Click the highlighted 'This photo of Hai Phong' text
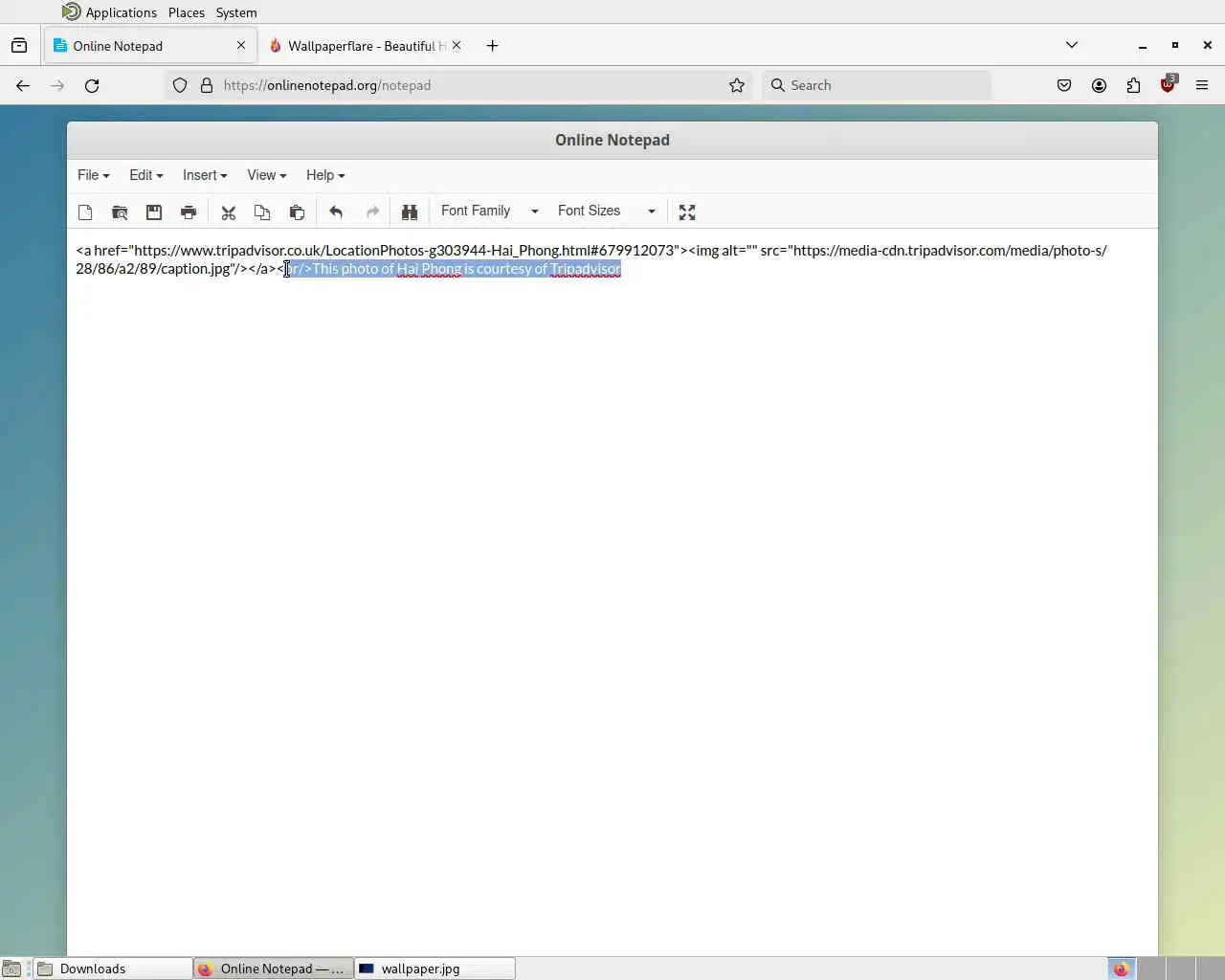The height and width of the screenshot is (980, 1225). [x=387, y=269]
